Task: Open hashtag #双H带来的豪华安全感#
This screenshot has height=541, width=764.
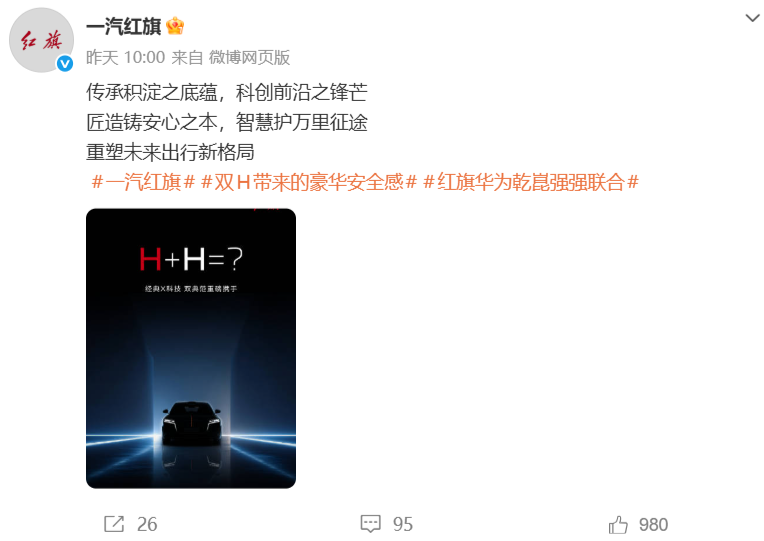Action: 309,182
